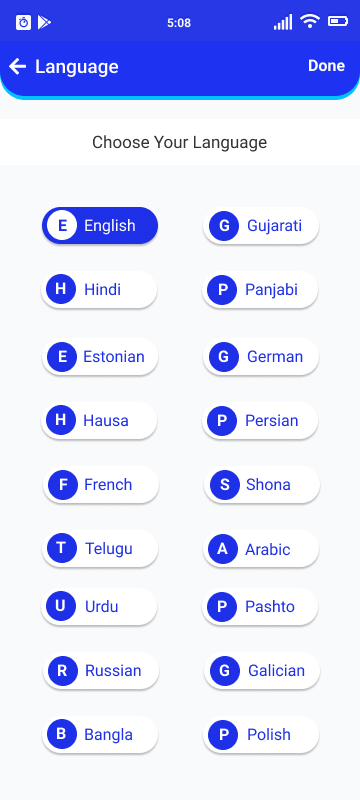Image resolution: width=360 pixels, height=800 pixels.
Task: Tap the circular P icon beside Panjabi
Action: (x=222, y=290)
